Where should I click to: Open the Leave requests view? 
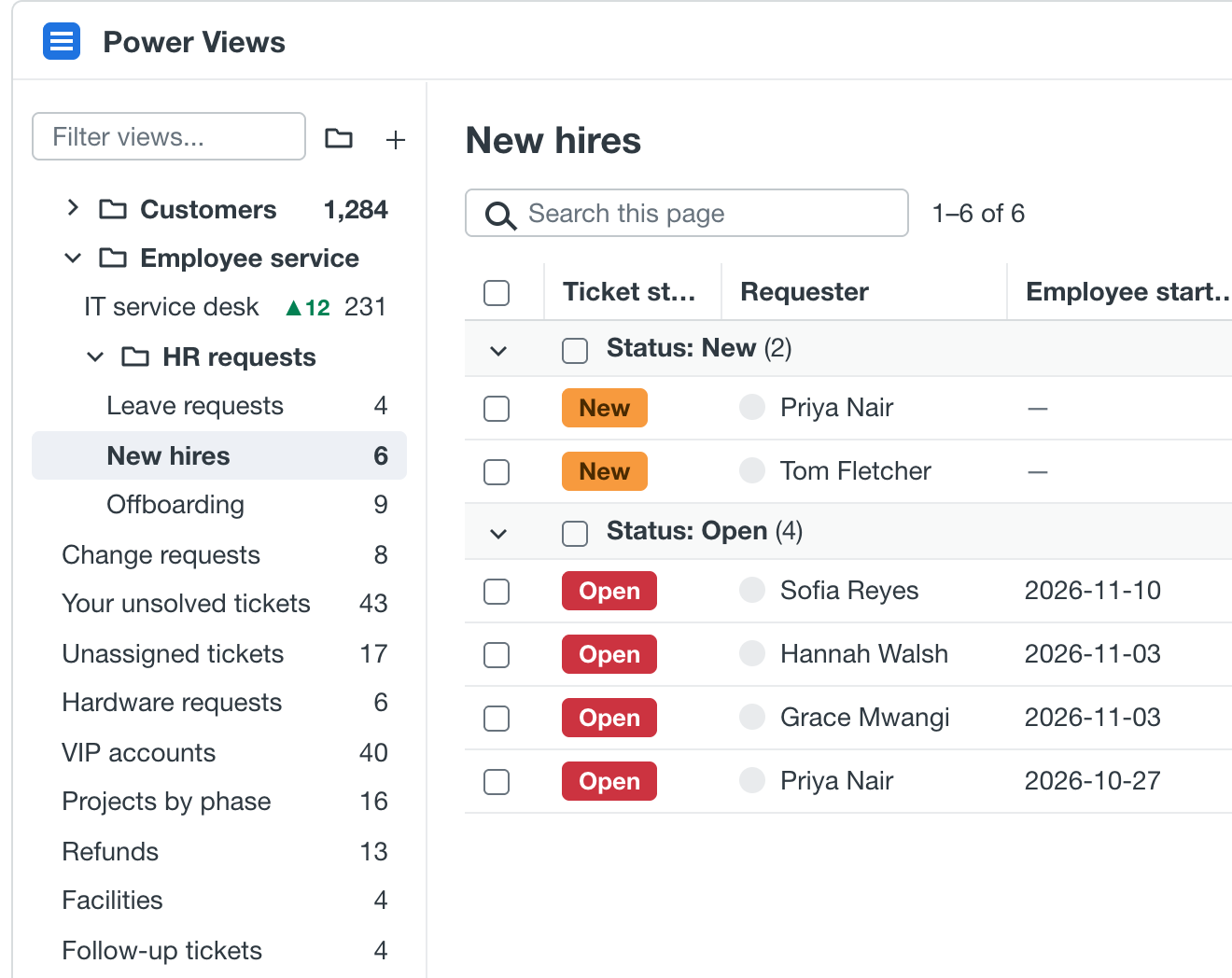(219, 406)
